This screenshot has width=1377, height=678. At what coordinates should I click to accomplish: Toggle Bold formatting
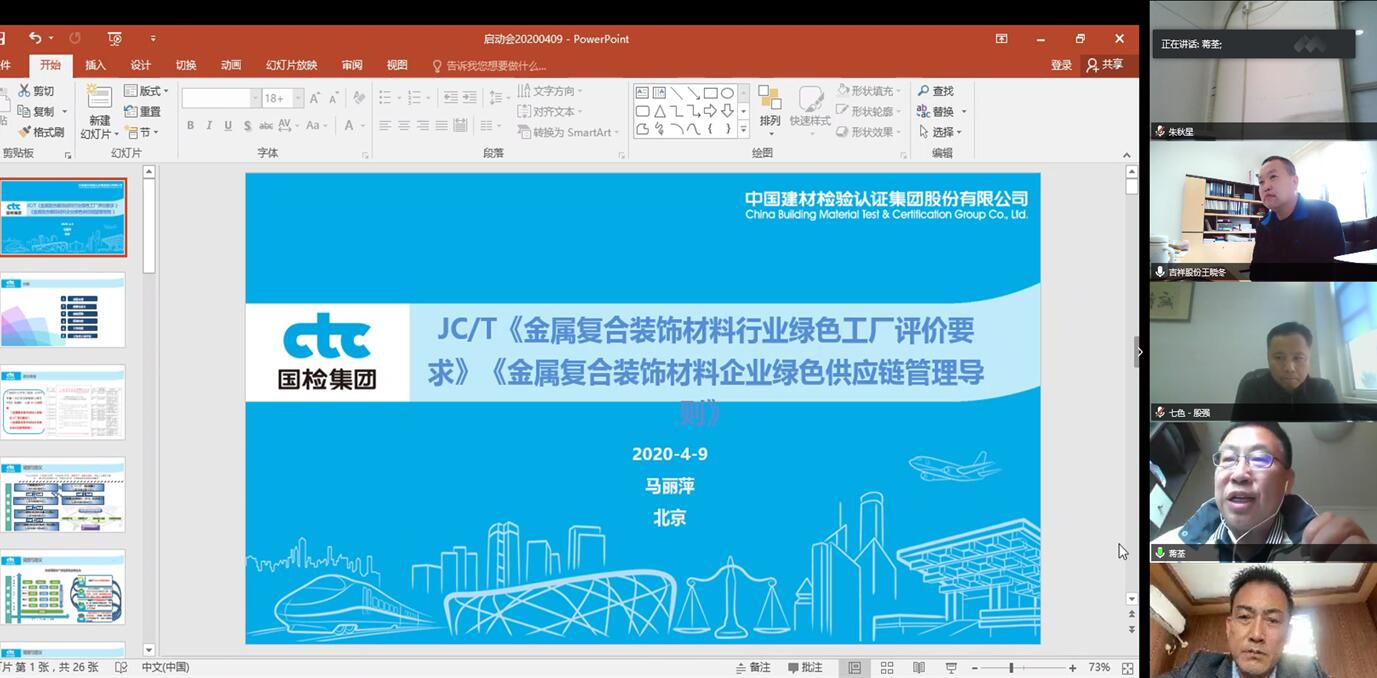(190, 126)
